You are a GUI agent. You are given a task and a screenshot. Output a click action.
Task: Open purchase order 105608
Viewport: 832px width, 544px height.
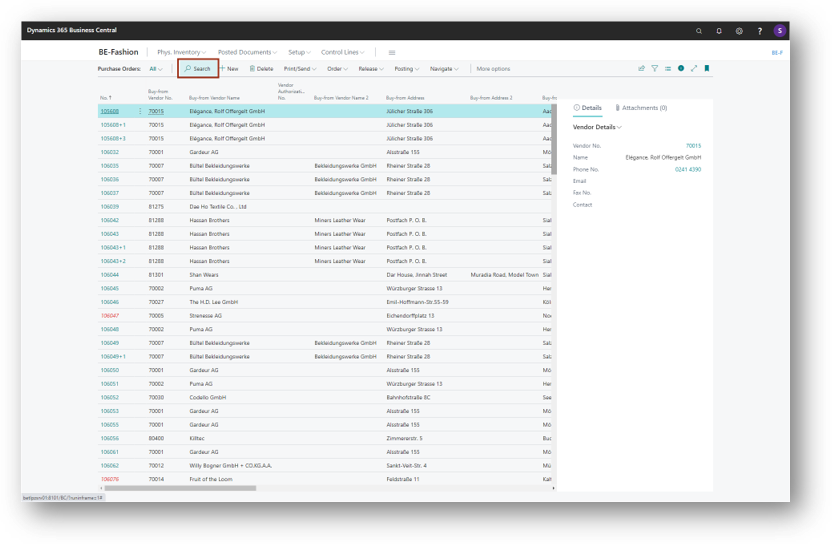click(110, 111)
